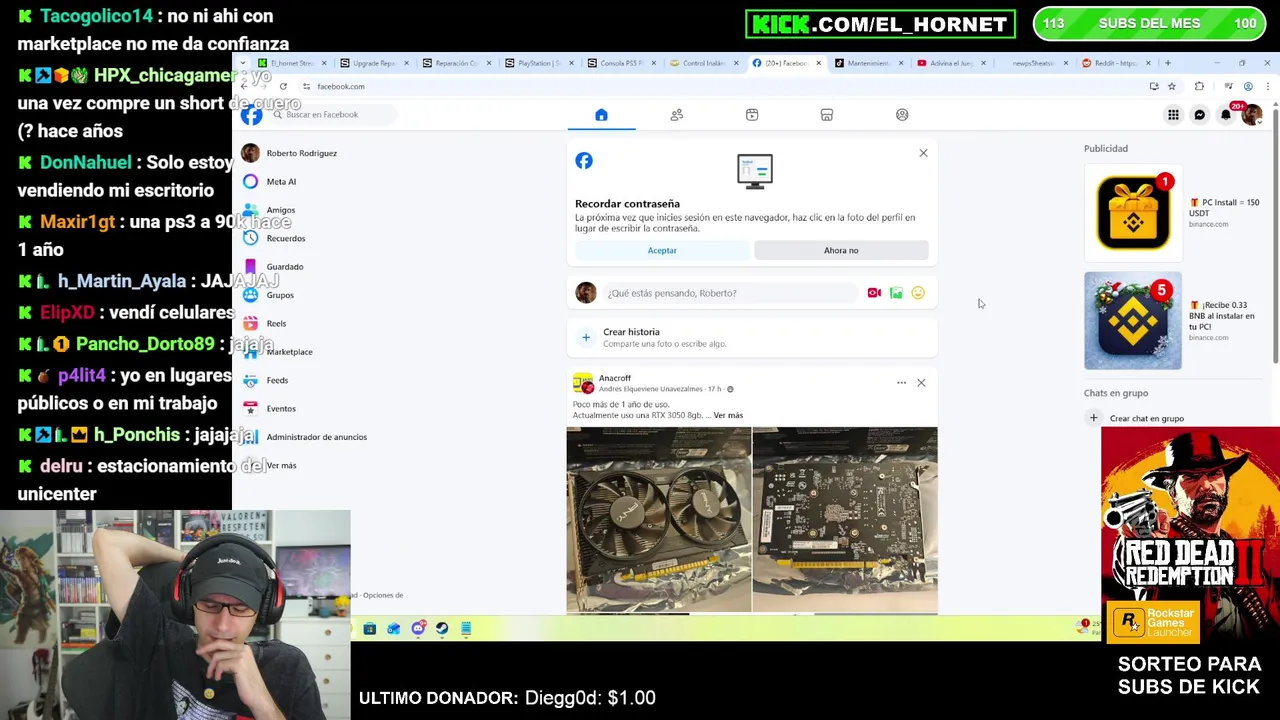1280x720 pixels.
Task: Close the Facebook browser tab
Action: point(818,63)
